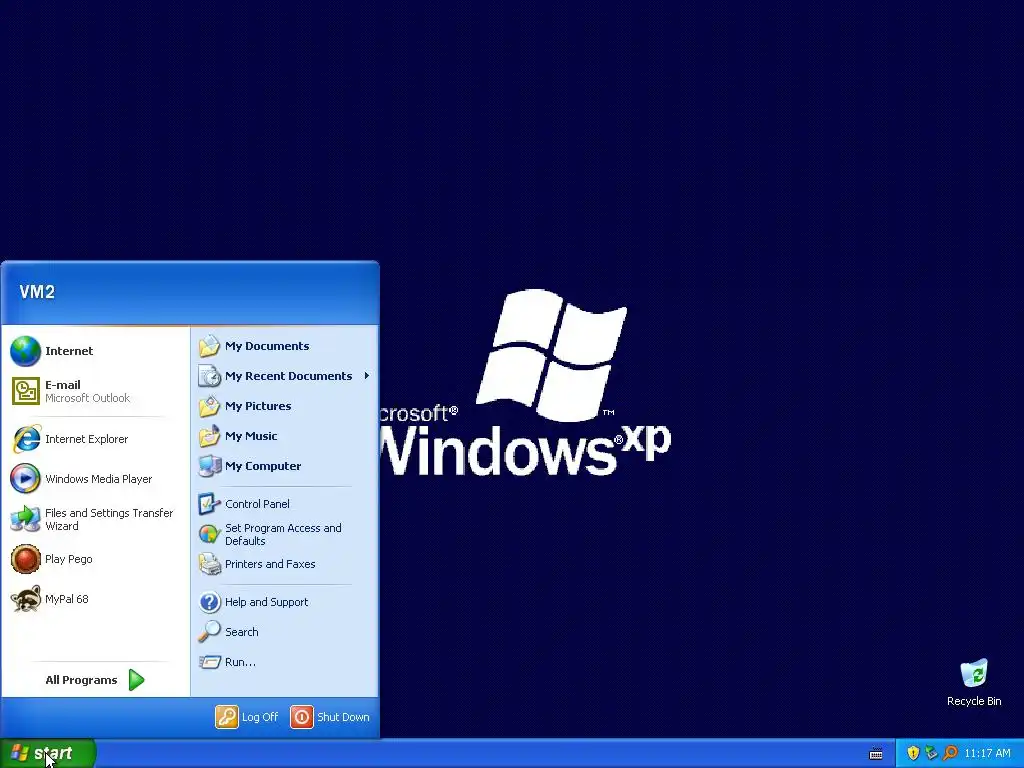Open the Microsoft Outlook E-mail icon
Screen dimensions: 1024x768
[x=25, y=391]
